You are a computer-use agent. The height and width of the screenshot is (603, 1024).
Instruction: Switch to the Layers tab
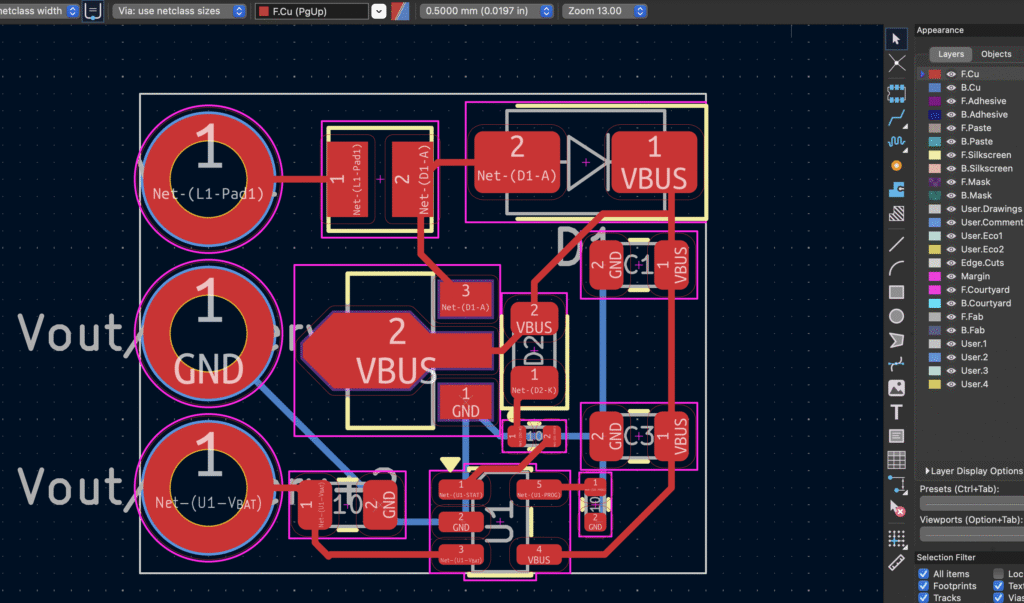pos(950,54)
